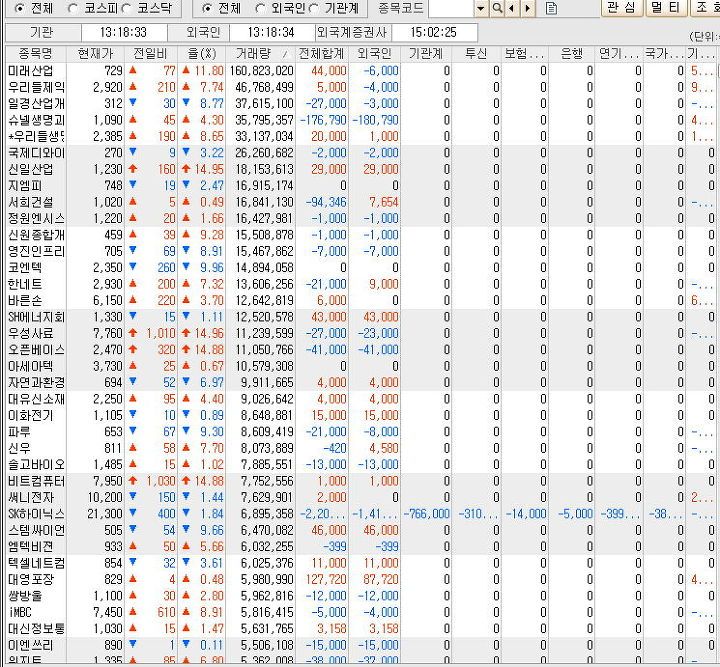Select the first 전체 market radio button
This screenshot has width=720, height=667.
(19, 8)
